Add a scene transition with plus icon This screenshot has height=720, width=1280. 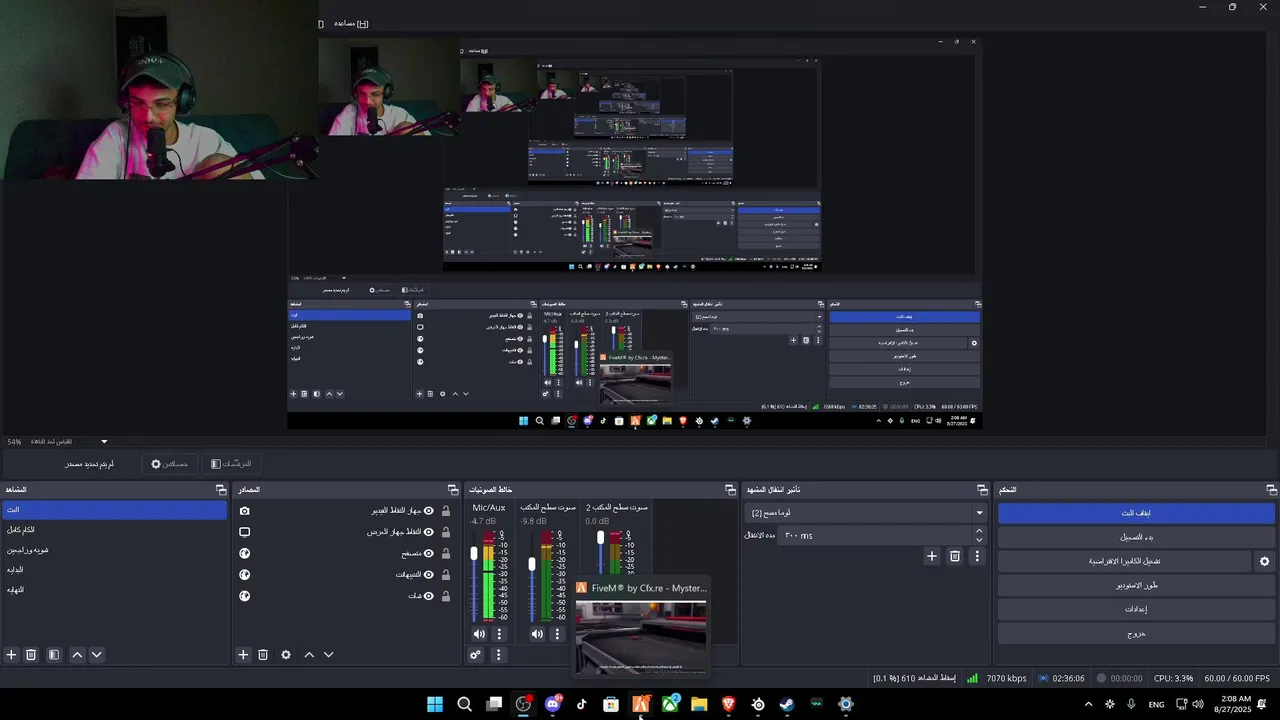pyautogui.click(x=932, y=556)
